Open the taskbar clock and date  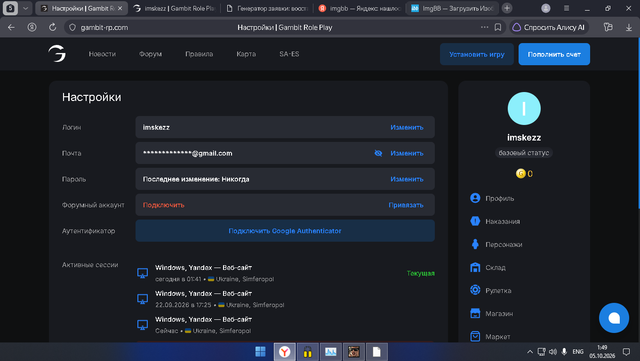pos(602,352)
